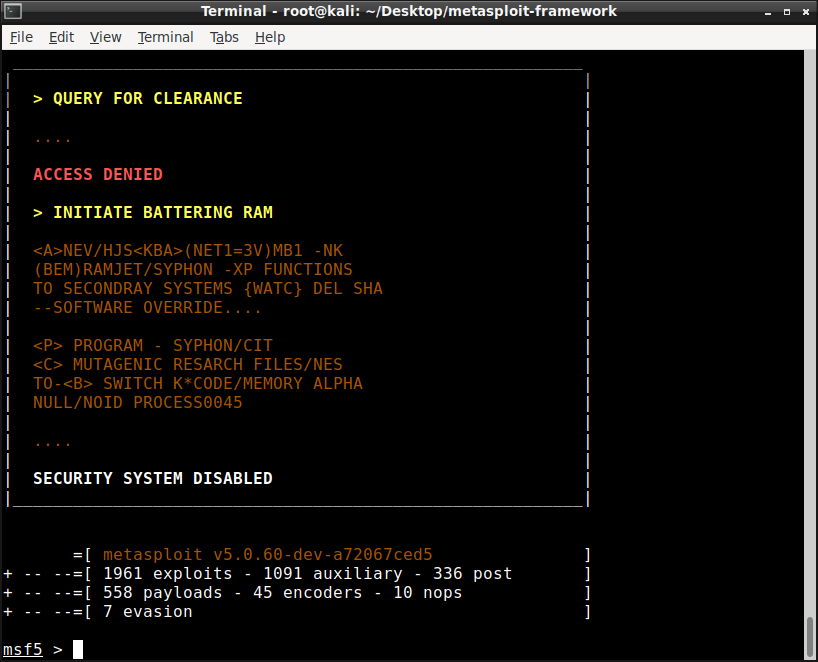818x662 pixels.
Task: Click the 558 payloads line
Action: coord(282,593)
